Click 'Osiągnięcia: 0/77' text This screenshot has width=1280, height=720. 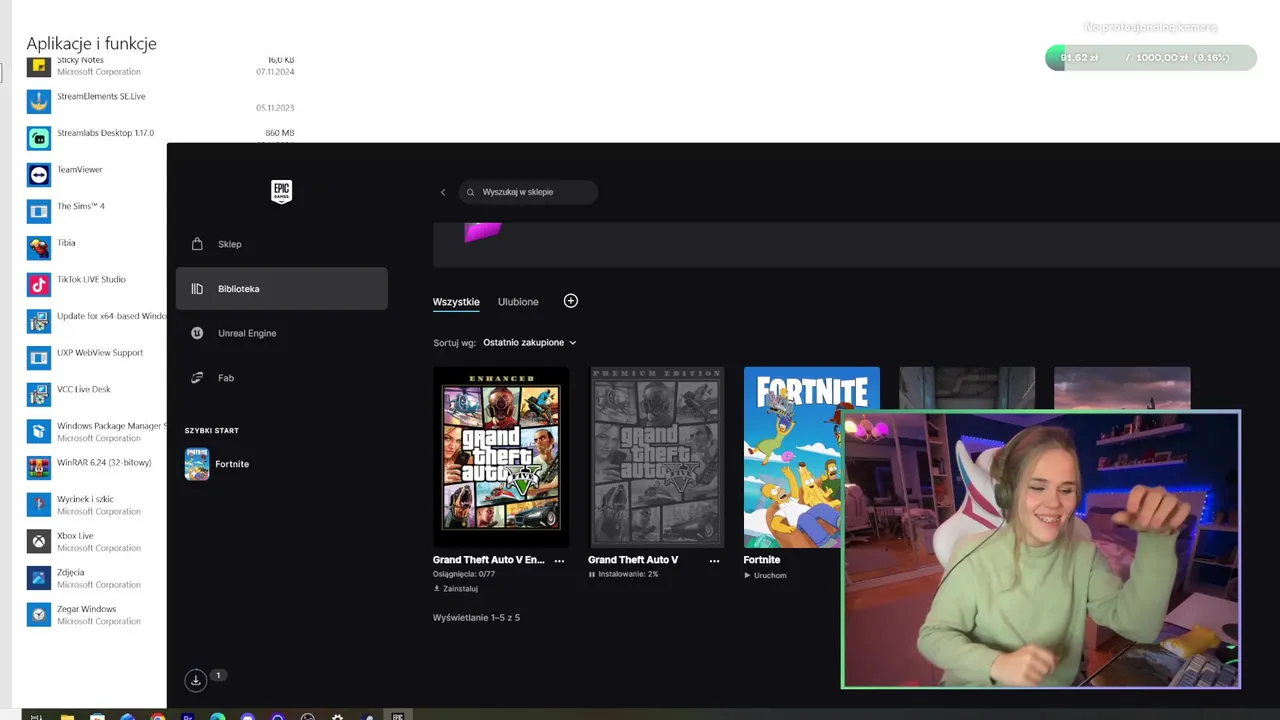click(464, 574)
